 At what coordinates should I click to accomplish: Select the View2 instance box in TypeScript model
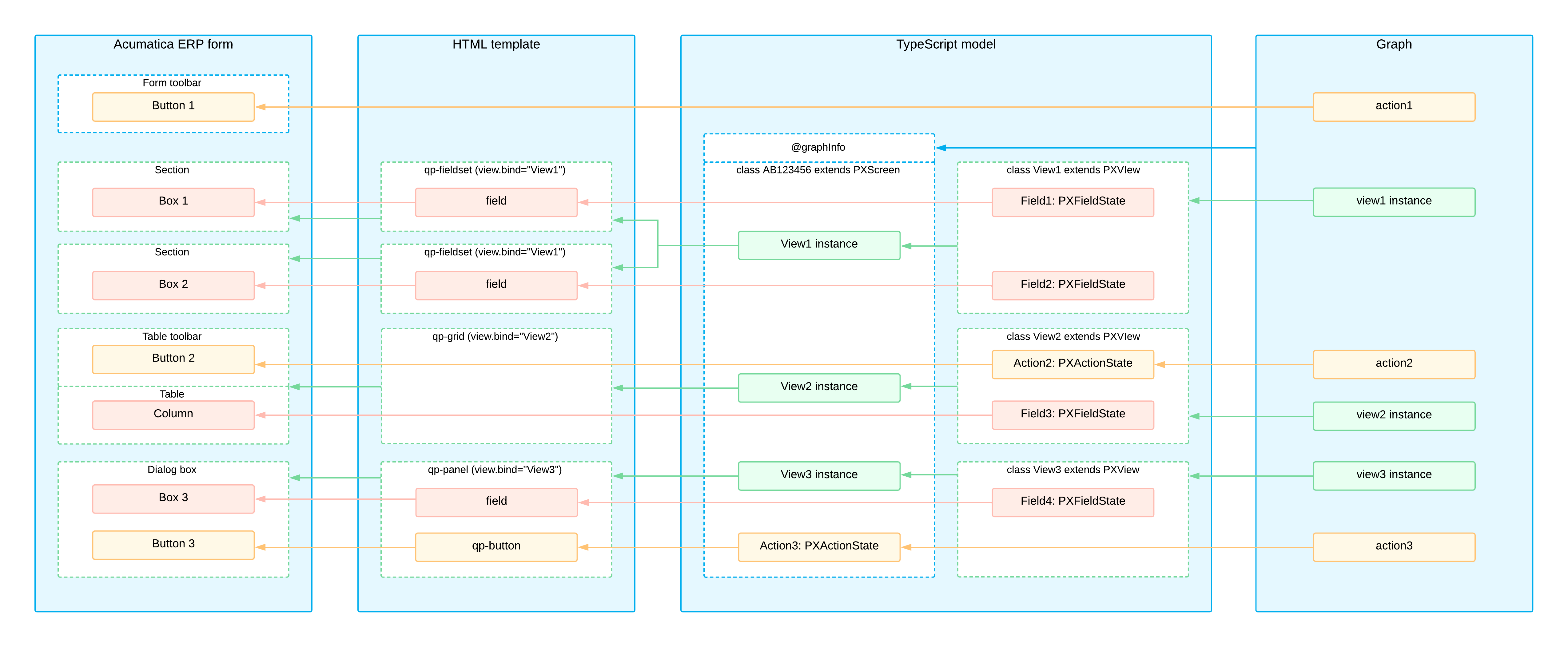point(819,387)
